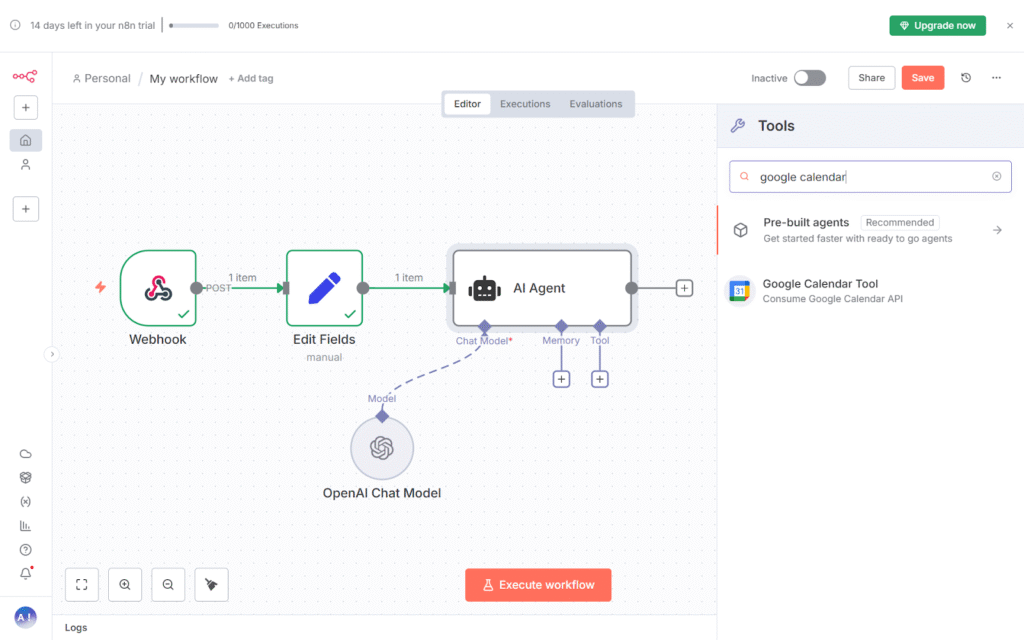The height and width of the screenshot is (640, 1024).
Task: Switch to the Executions tab
Action: click(x=525, y=104)
